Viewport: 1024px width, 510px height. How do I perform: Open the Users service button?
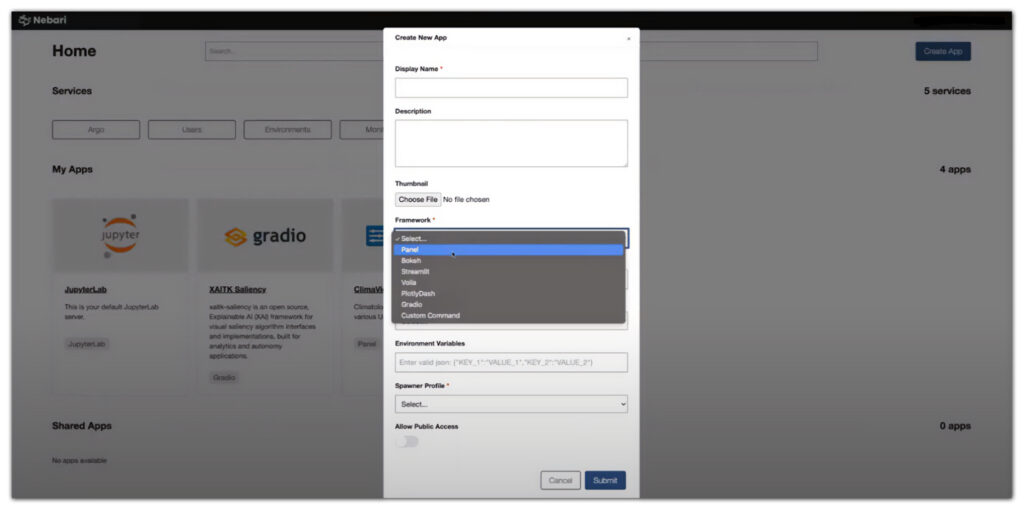pyautogui.click(x=192, y=130)
